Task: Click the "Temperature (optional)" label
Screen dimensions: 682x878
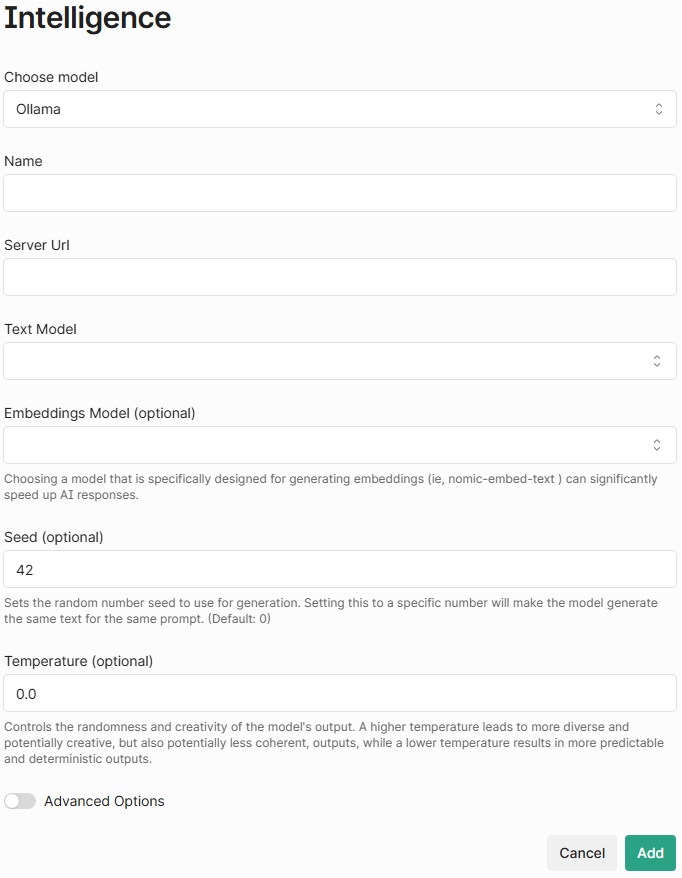Action: (x=79, y=661)
